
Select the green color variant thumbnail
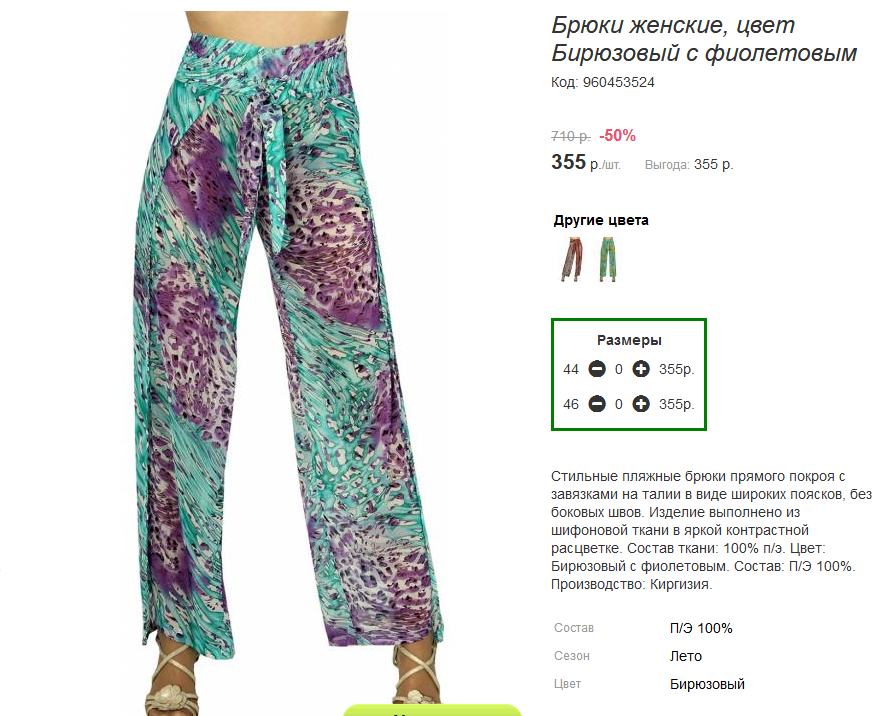(x=607, y=259)
